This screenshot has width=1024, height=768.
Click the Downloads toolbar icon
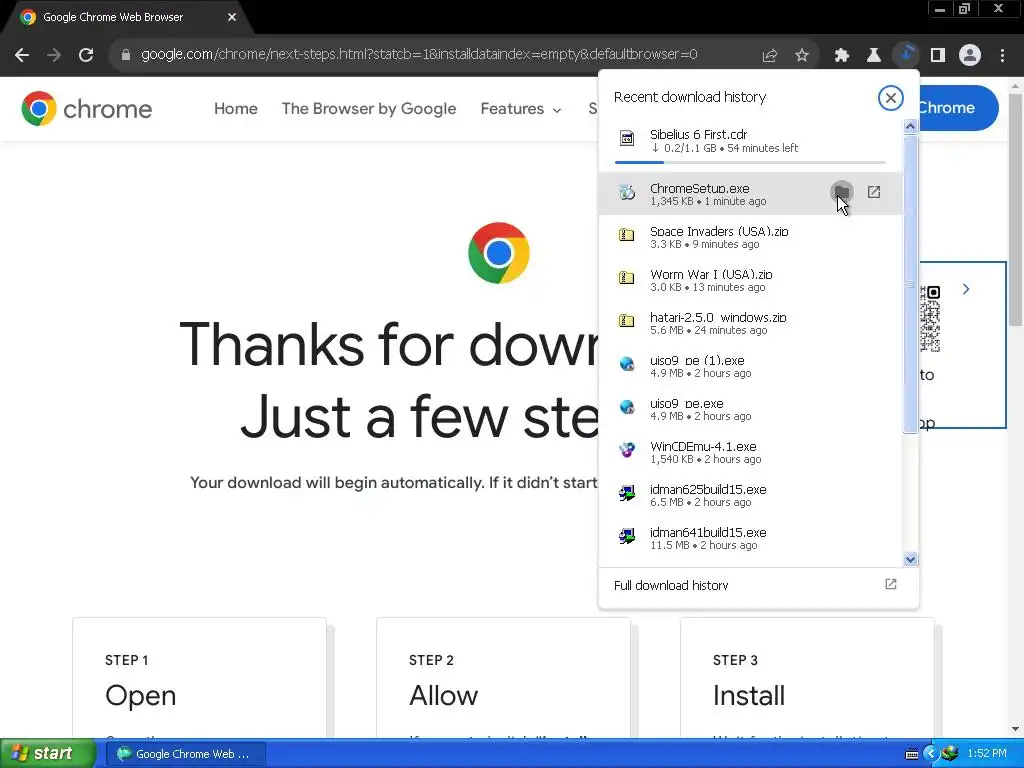[x=906, y=55]
